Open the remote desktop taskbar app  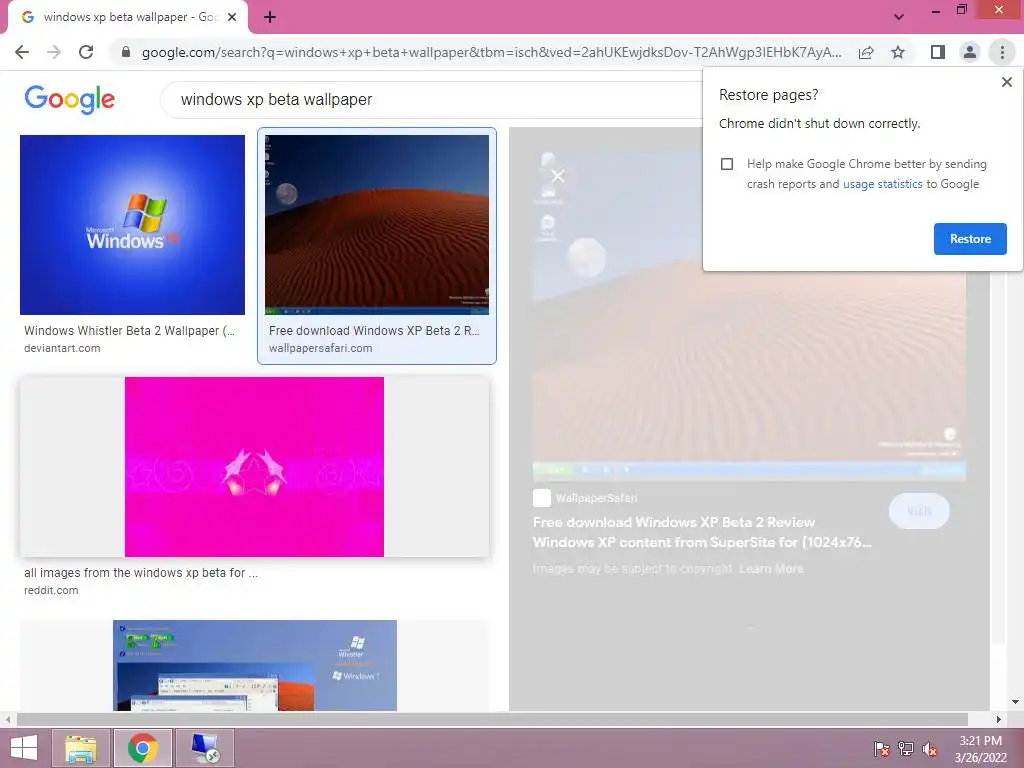point(205,748)
